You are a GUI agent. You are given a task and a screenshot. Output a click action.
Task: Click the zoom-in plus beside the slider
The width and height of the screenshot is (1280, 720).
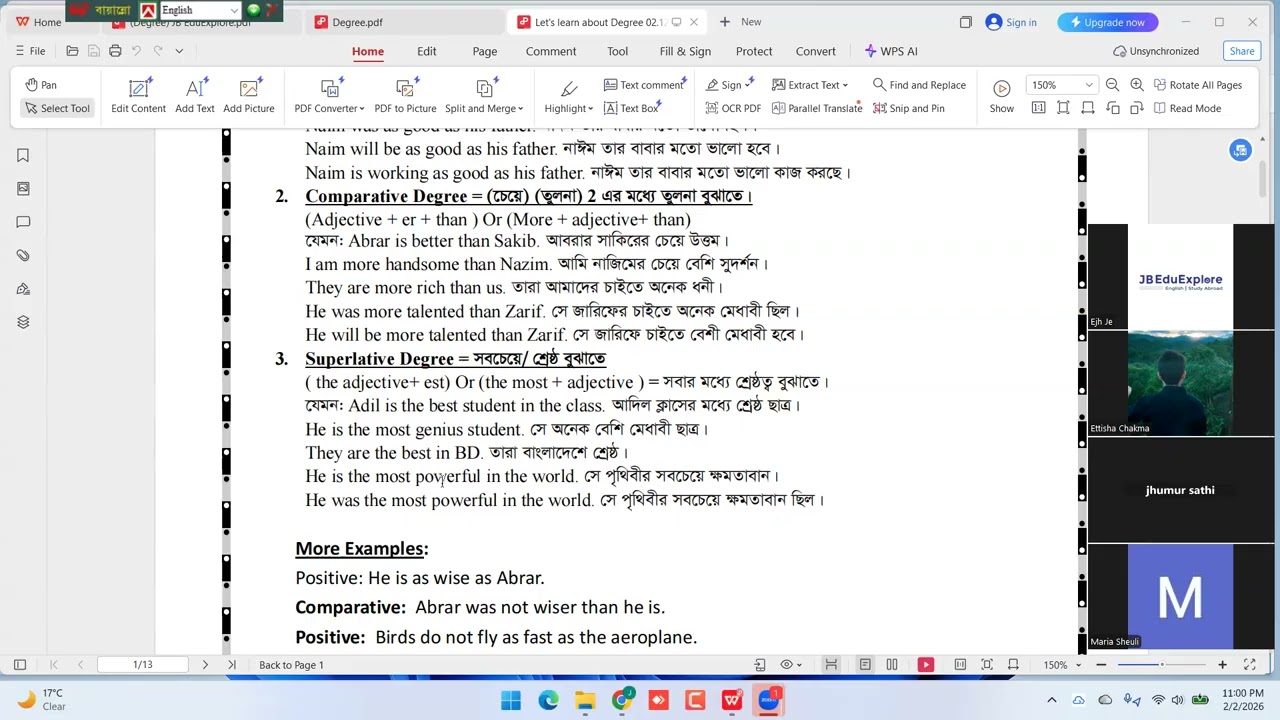click(x=1222, y=665)
